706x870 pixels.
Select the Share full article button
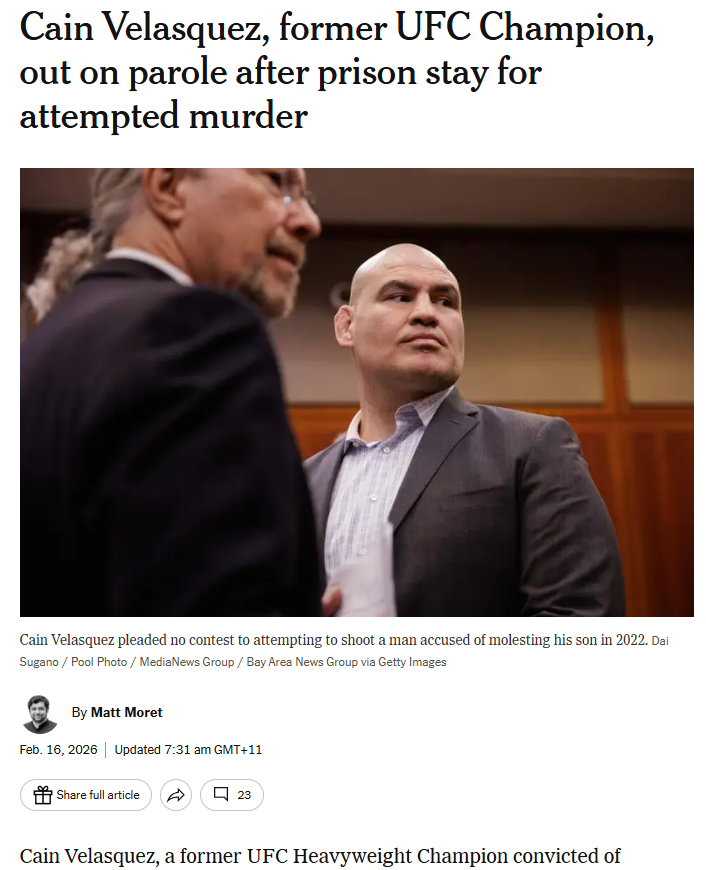tap(86, 795)
